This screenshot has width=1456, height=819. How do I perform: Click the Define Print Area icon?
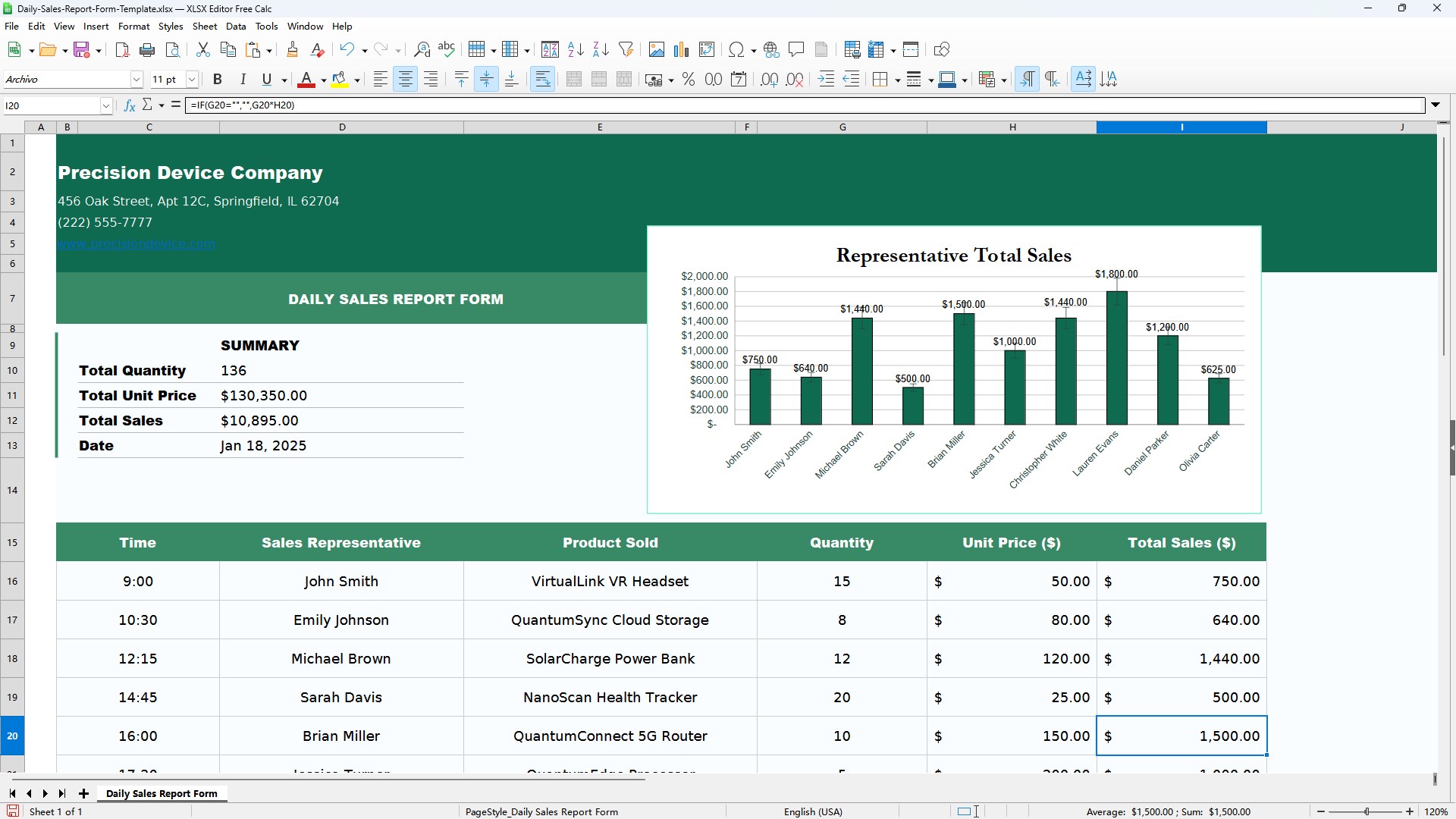pos(852,50)
